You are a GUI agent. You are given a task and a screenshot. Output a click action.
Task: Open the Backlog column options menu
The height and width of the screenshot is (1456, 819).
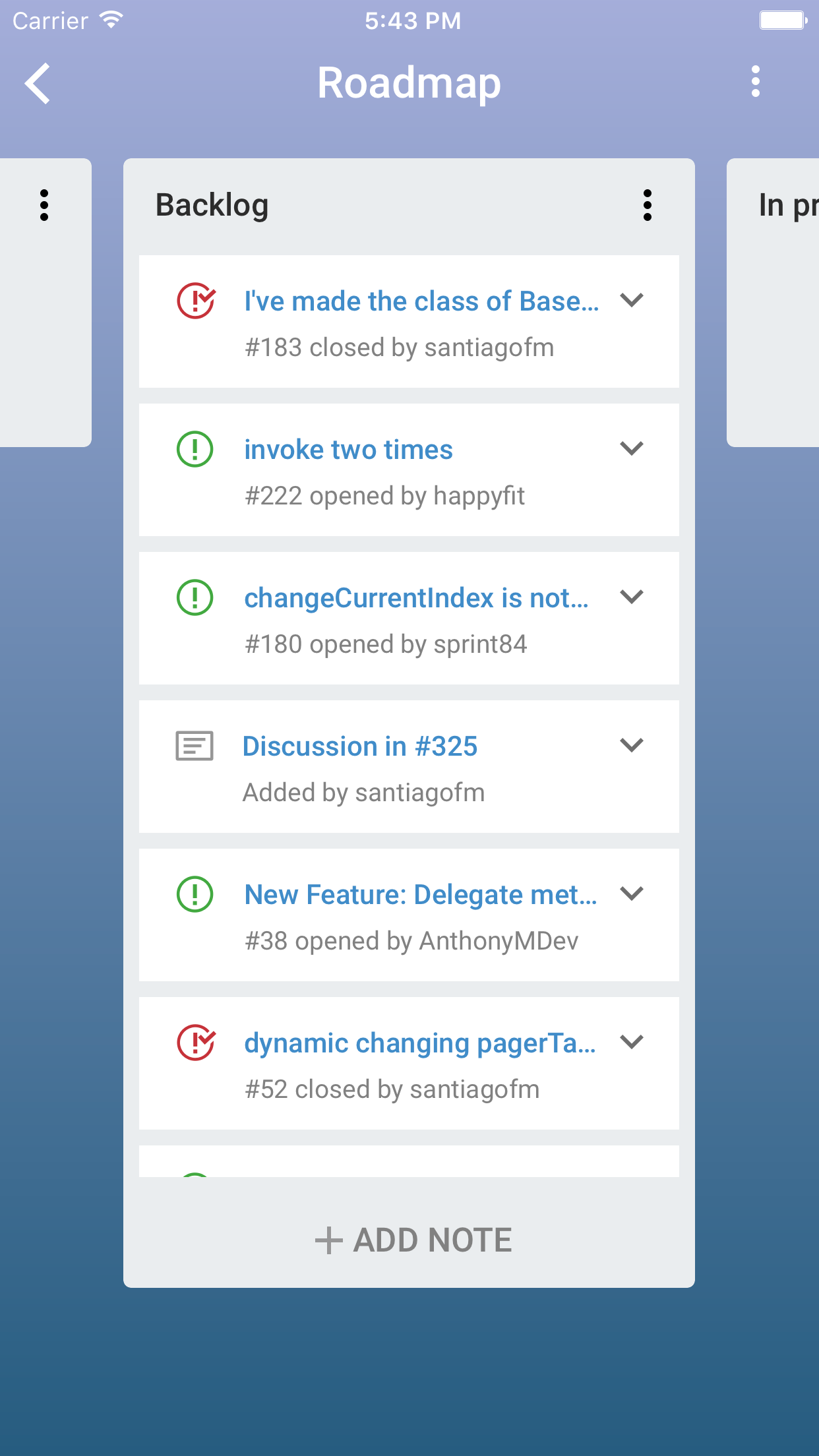[647, 205]
